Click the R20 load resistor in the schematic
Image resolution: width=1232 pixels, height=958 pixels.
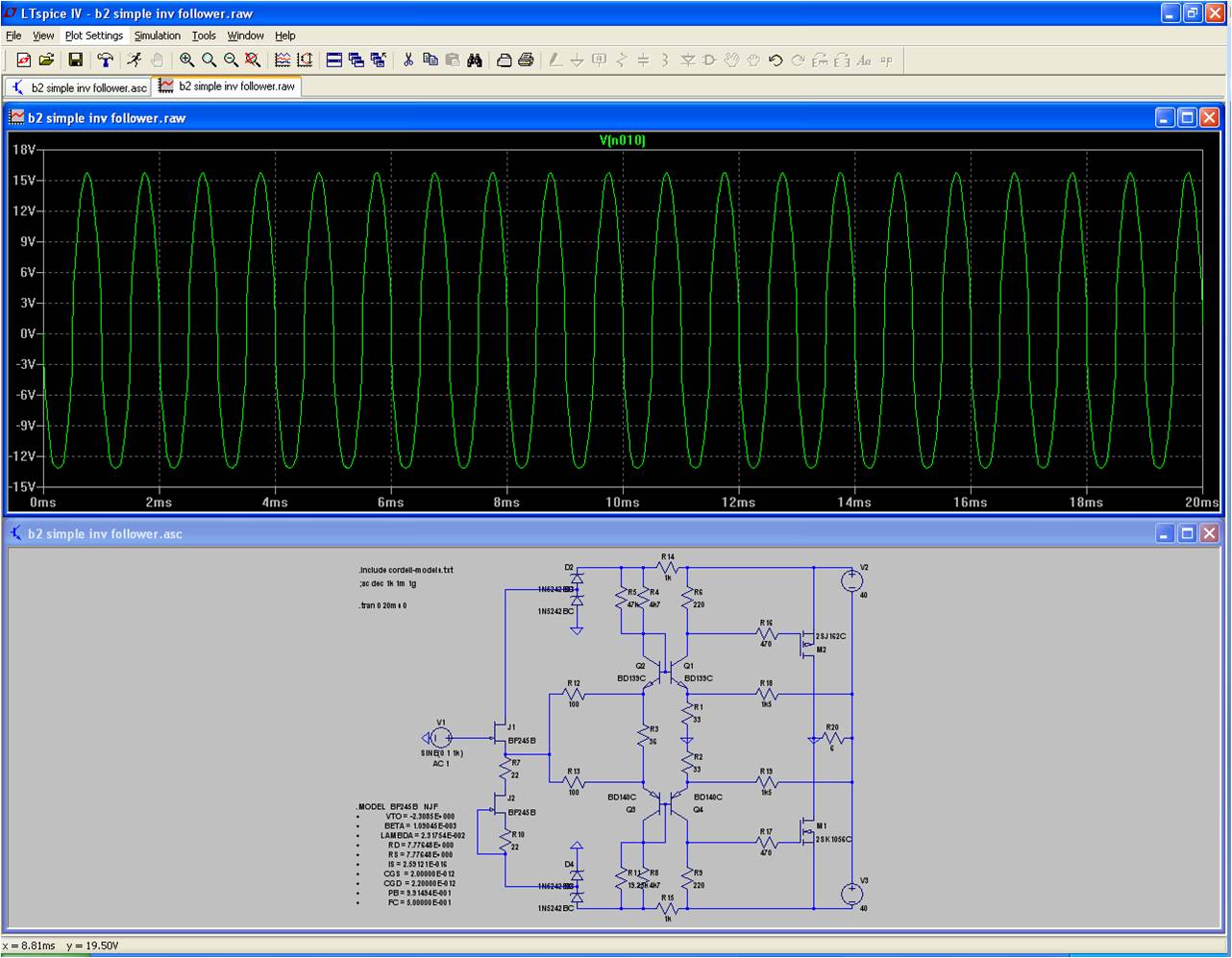[x=832, y=738]
